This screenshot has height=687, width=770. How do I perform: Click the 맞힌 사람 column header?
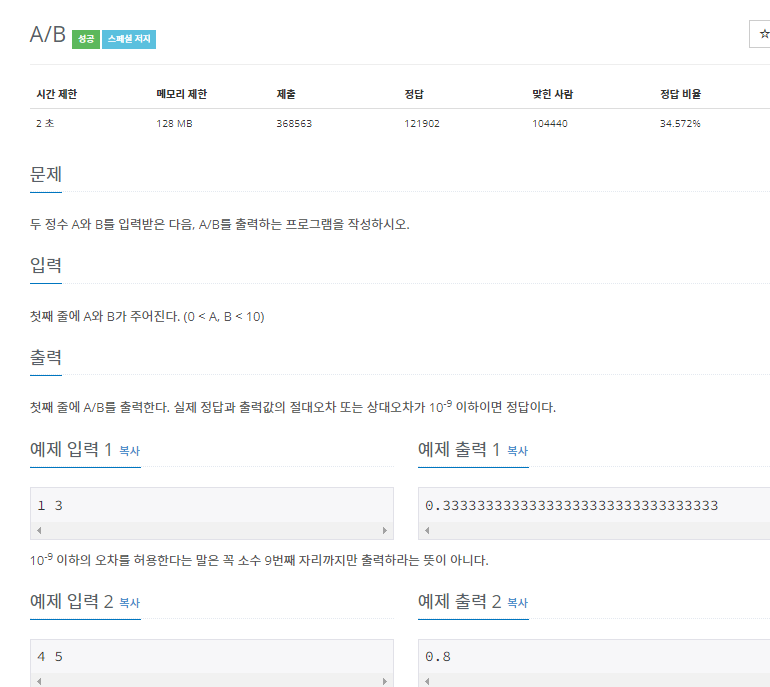coord(552,94)
